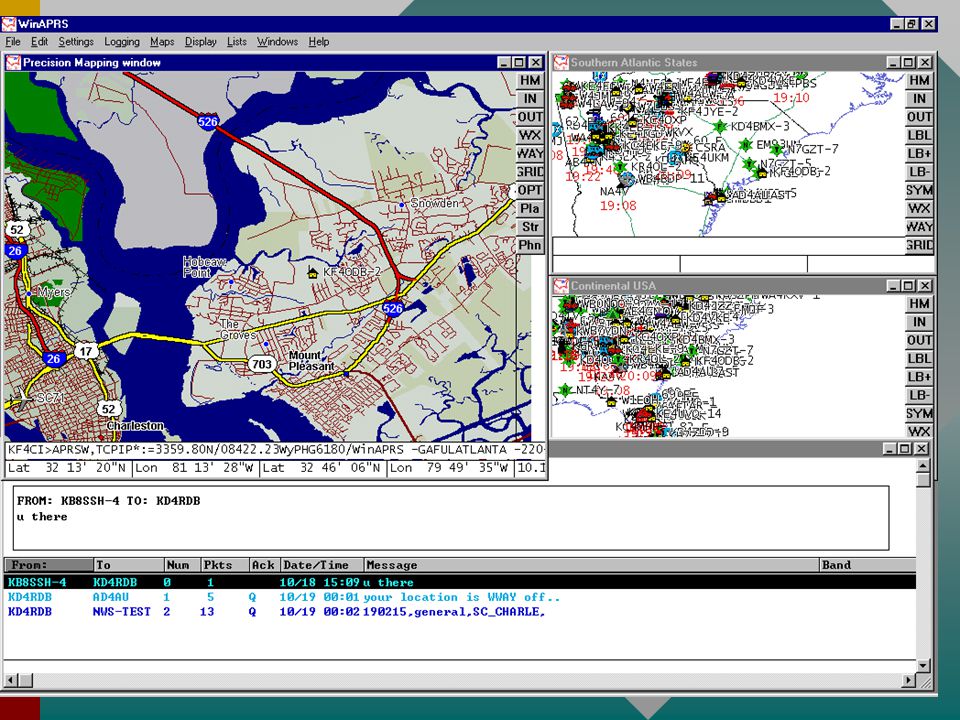Click LBL button in Southern Atlantic States window

pos(919,136)
